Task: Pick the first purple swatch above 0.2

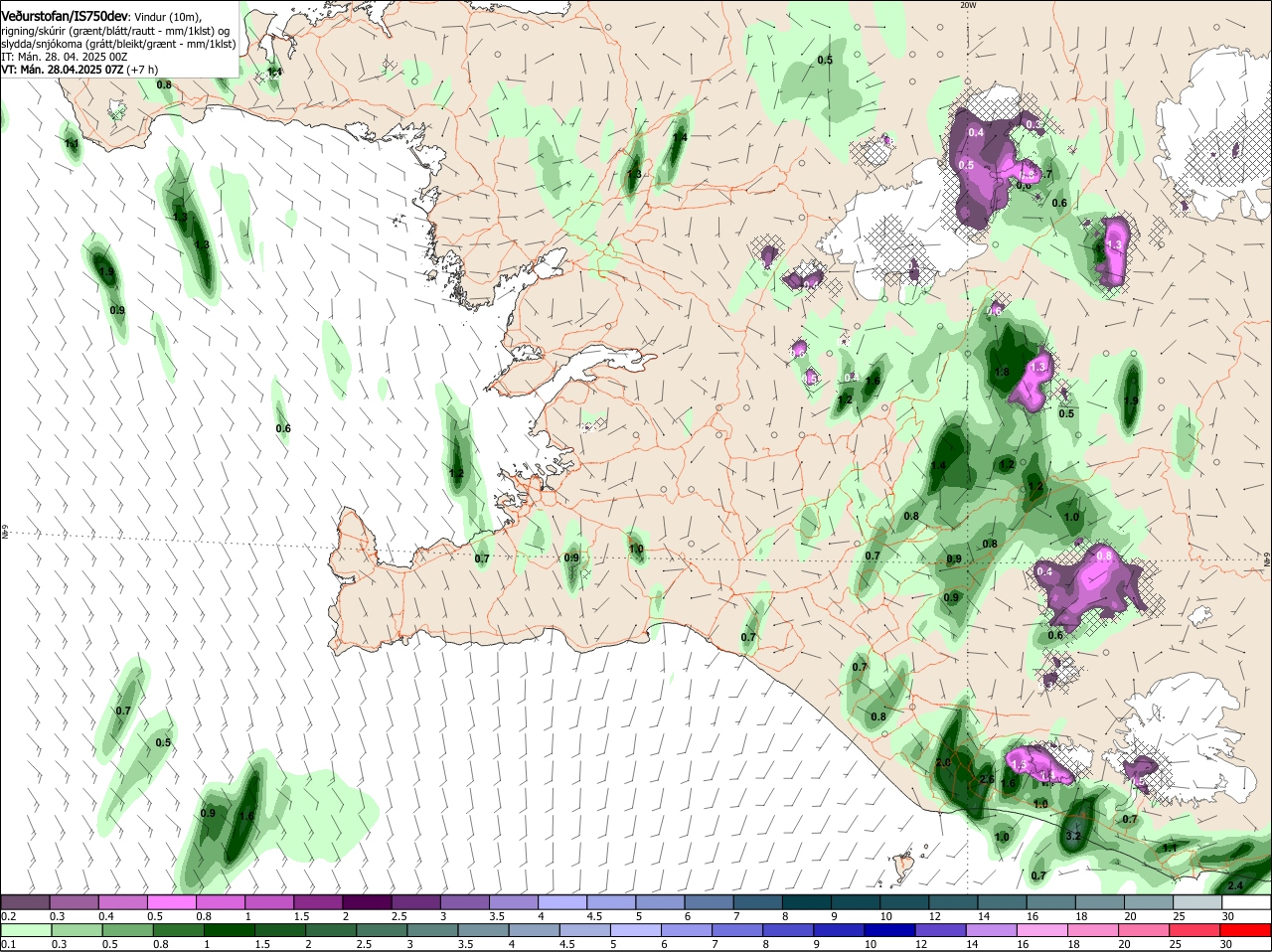Action: click(25, 902)
